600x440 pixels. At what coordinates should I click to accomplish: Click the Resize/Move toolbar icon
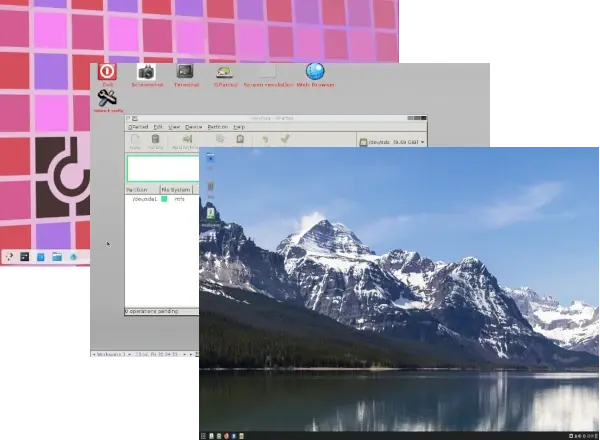pyautogui.click(x=186, y=141)
